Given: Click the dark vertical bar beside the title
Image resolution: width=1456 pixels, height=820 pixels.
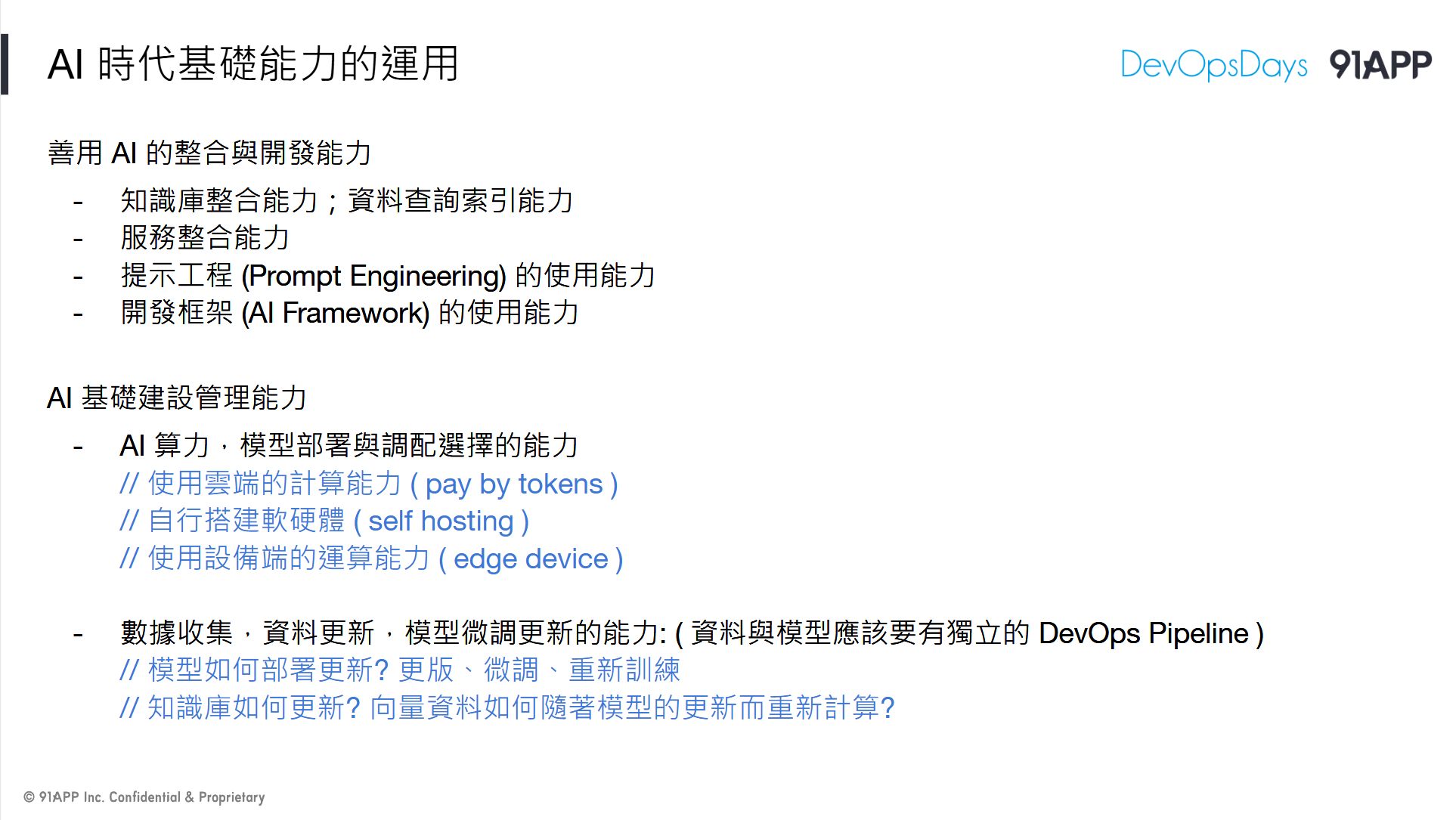Looking at the screenshot, I should [5, 64].
